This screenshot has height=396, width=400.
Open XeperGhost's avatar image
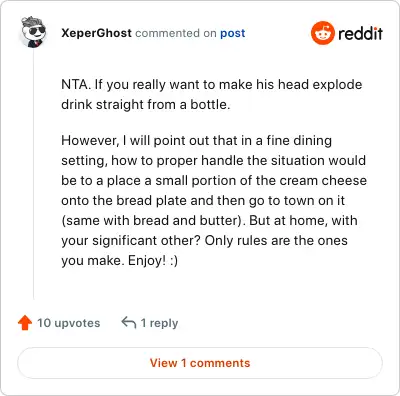click(x=33, y=32)
